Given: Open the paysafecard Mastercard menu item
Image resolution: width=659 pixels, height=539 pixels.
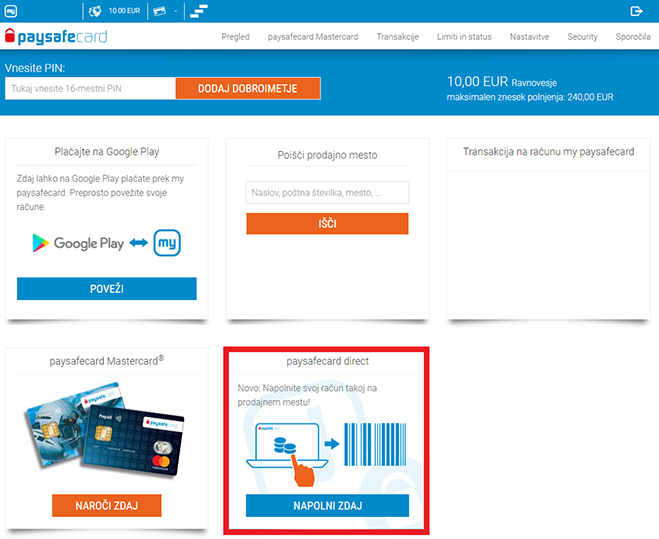Looking at the screenshot, I should point(313,37).
